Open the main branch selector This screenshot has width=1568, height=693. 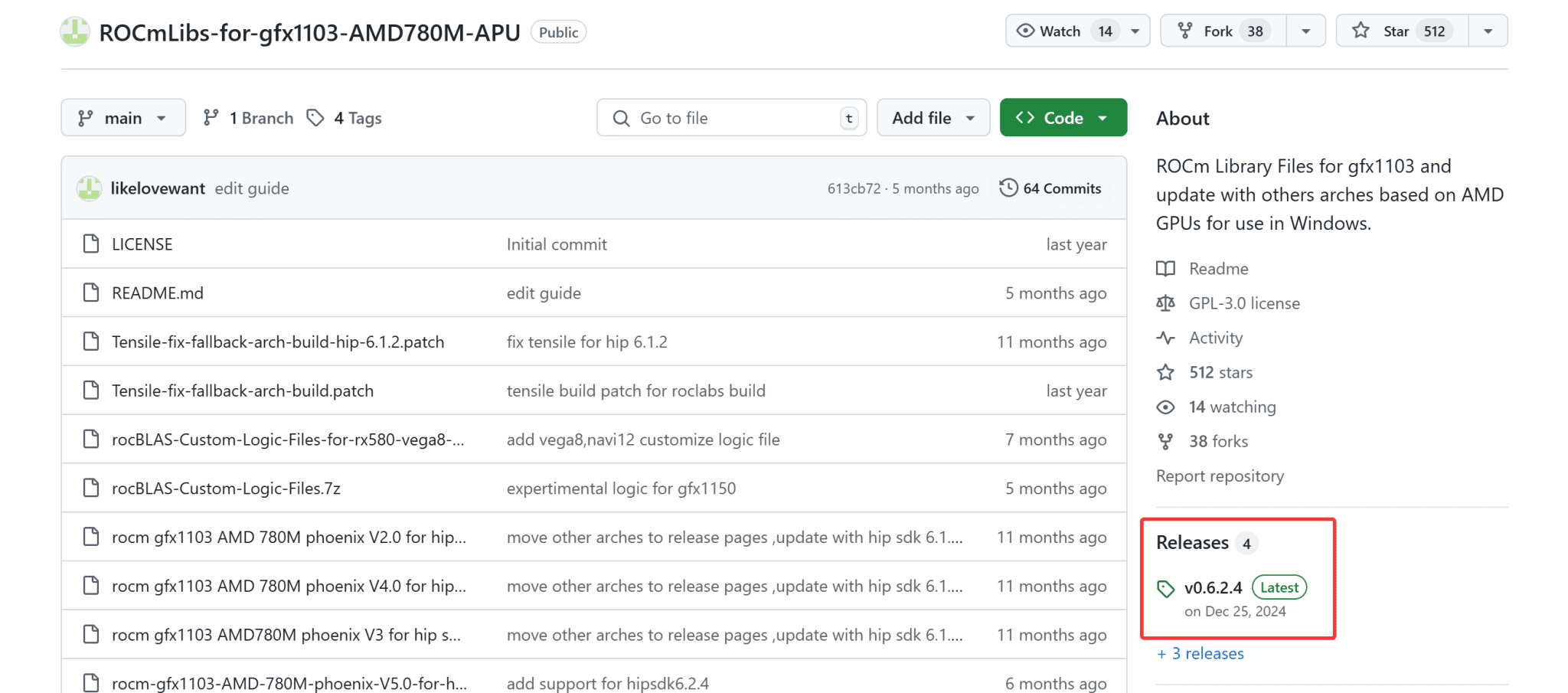[x=122, y=118]
